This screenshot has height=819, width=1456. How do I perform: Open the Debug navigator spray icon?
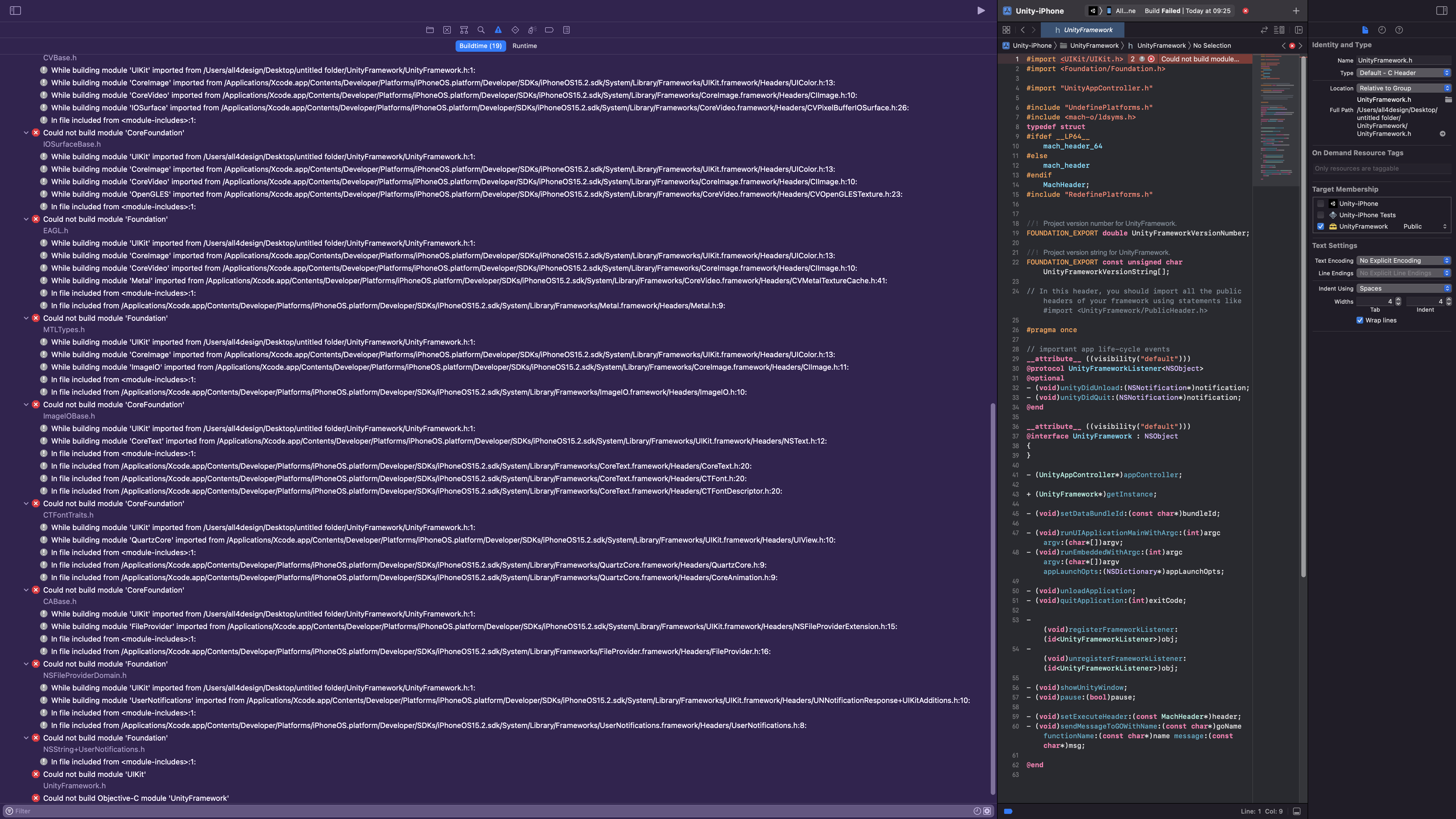[532, 30]
